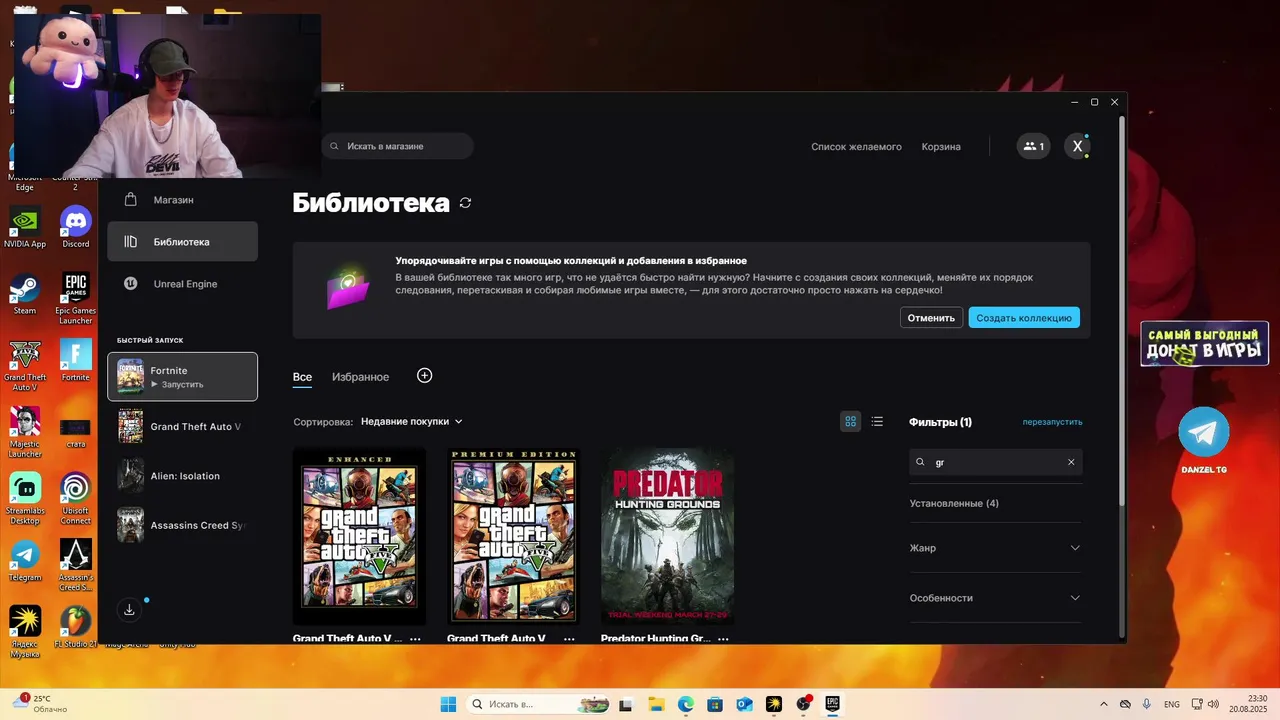Clear the filter search text
1280x720 pixels.
click(1071, 462)
